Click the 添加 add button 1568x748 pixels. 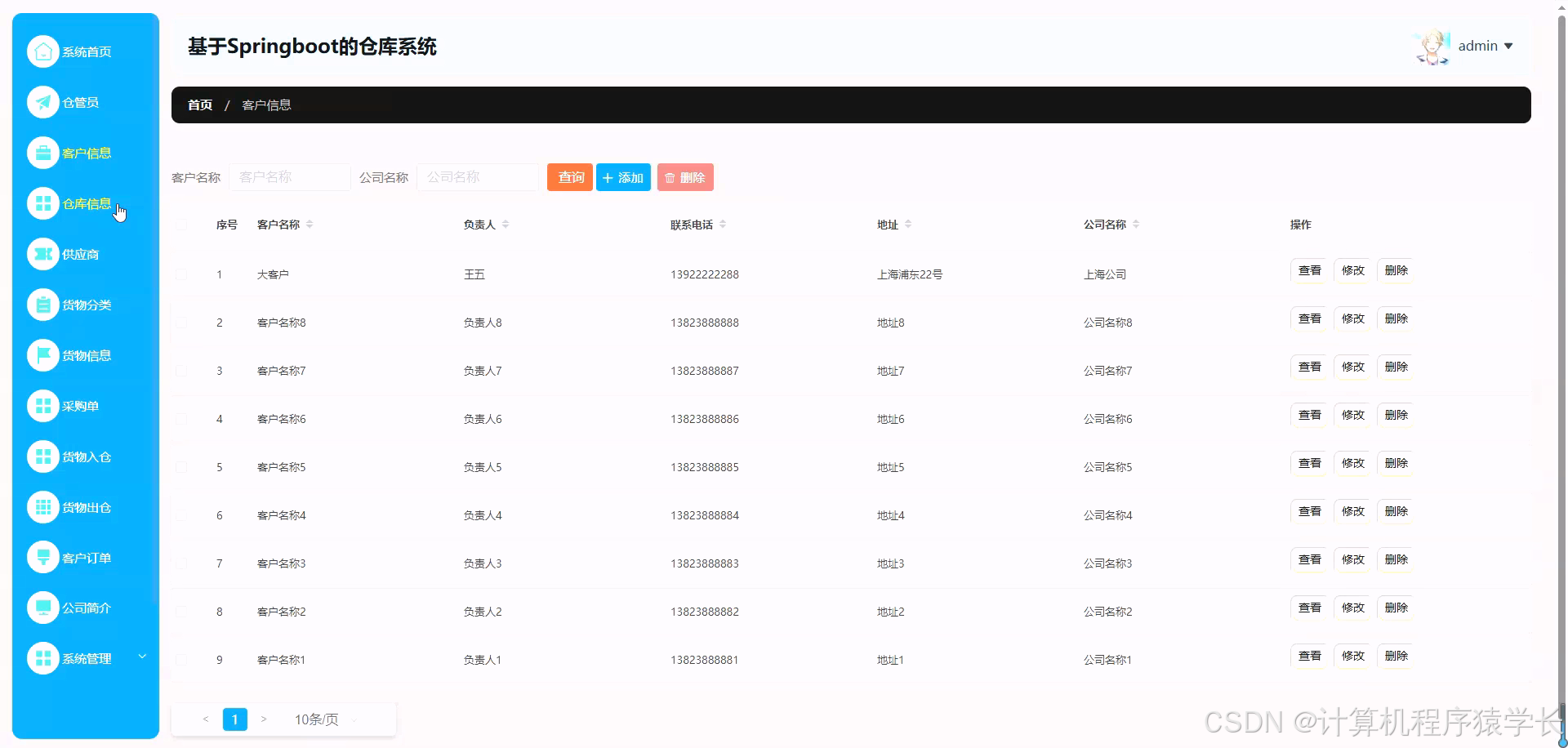pyautogui.click(x=623, y=177)
